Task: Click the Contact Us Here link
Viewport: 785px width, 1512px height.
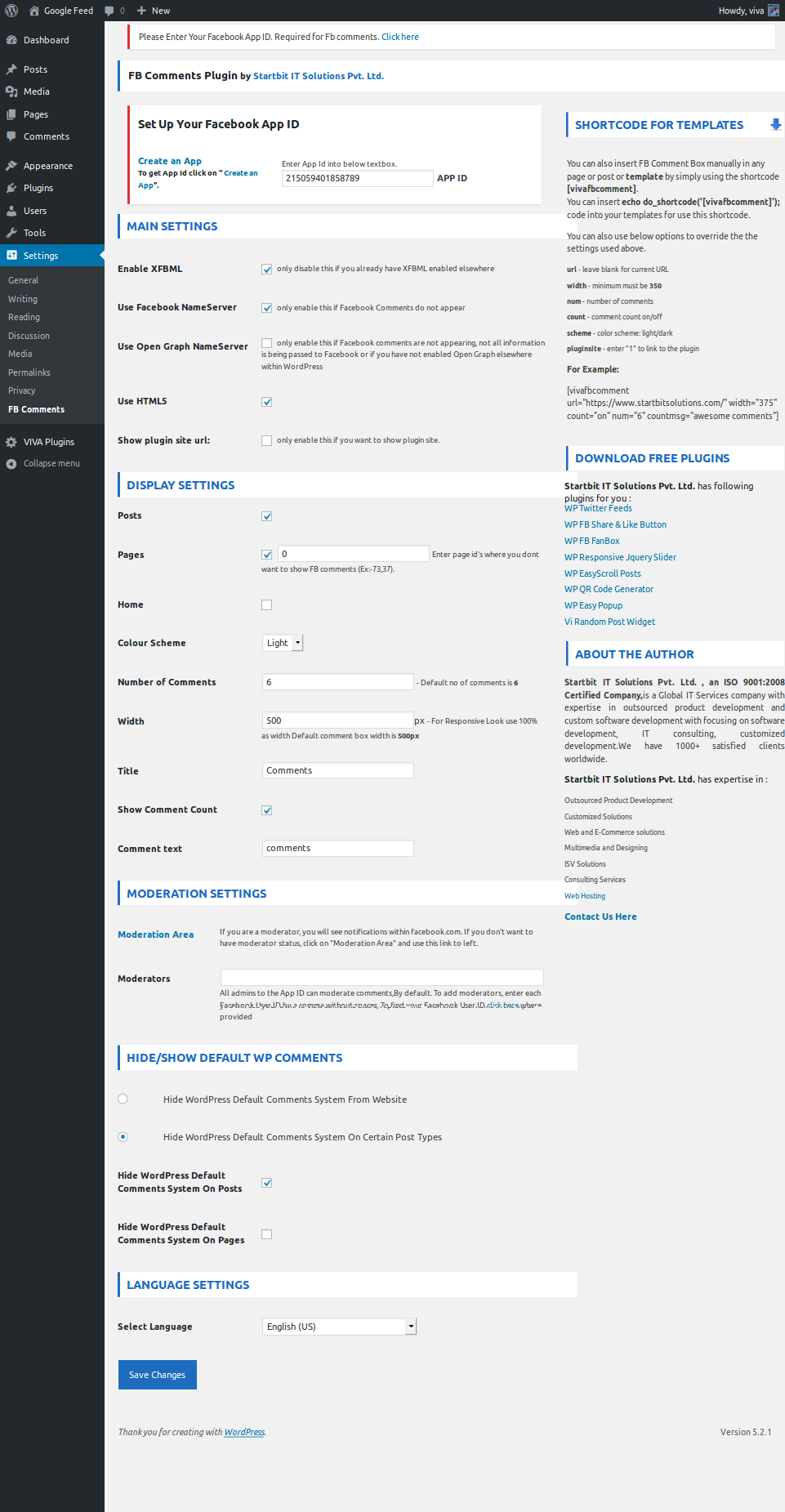Action: [600, 917]
